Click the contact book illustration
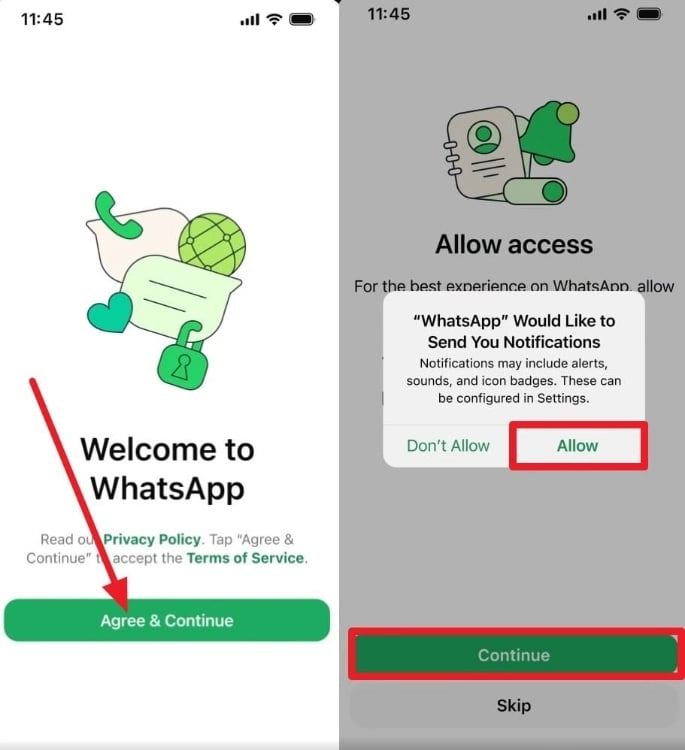 click(483, 153)
